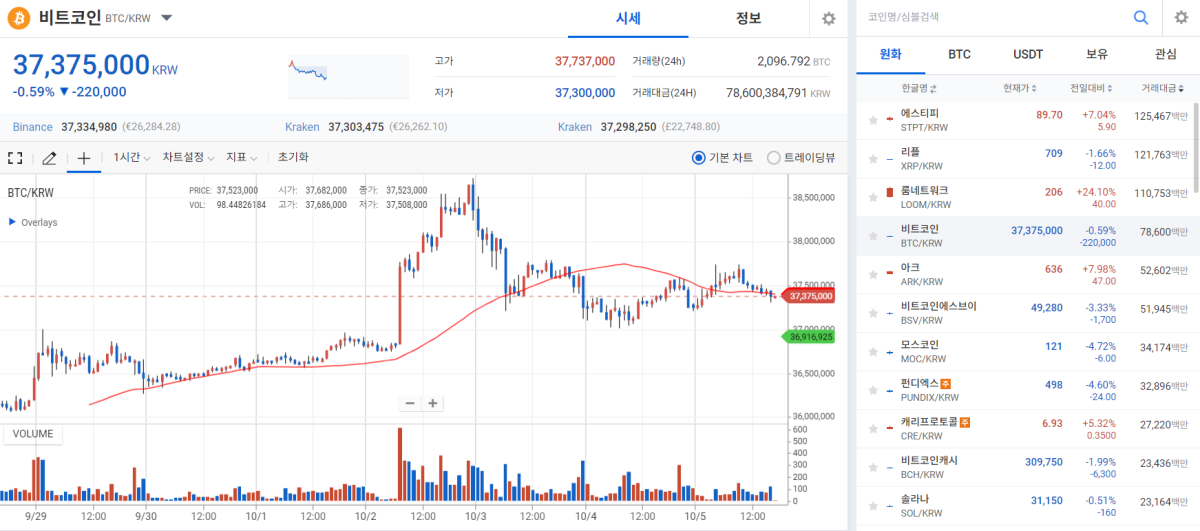Open 비트코인캐시 BCH/KRW row

pyautogui.click(x=1024, y=467)
